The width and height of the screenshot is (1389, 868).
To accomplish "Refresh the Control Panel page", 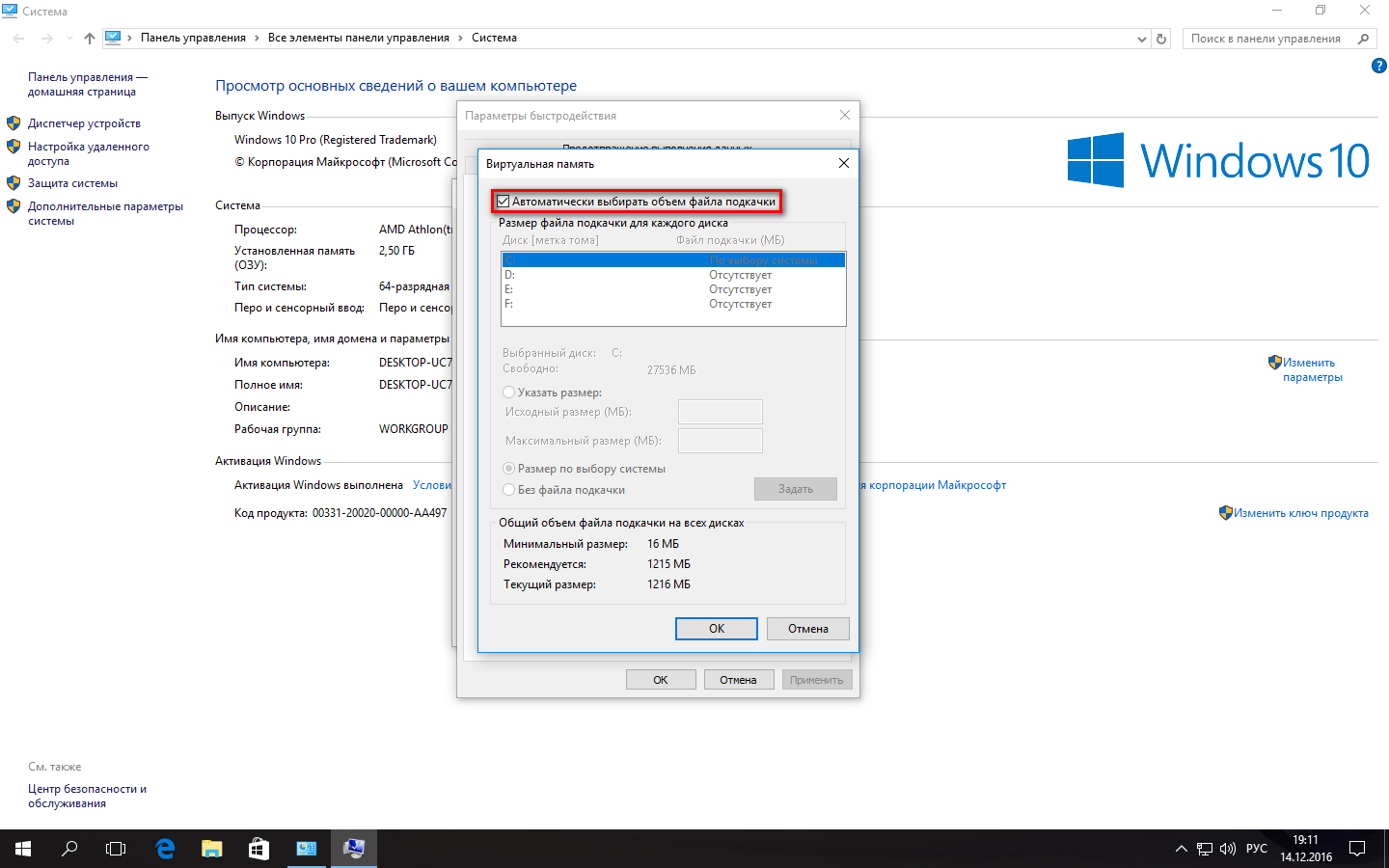I will 1161,39.
